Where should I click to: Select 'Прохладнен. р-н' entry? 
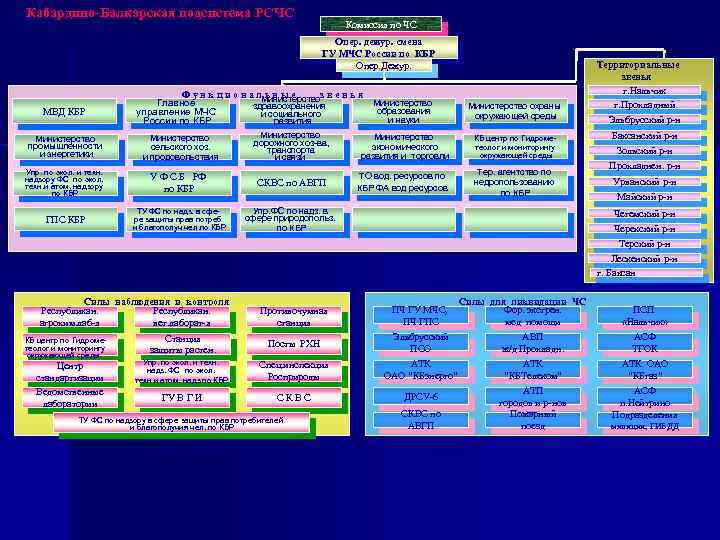click(644, 166)
